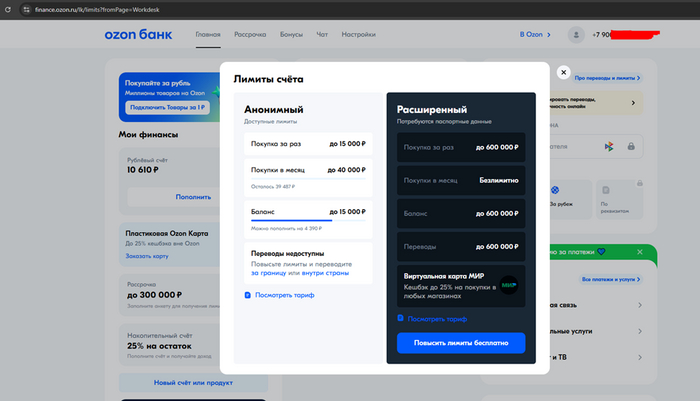Click the За рубеж transfer icon
The height and width of the screenshot is (401, 700).
[554, 190]
